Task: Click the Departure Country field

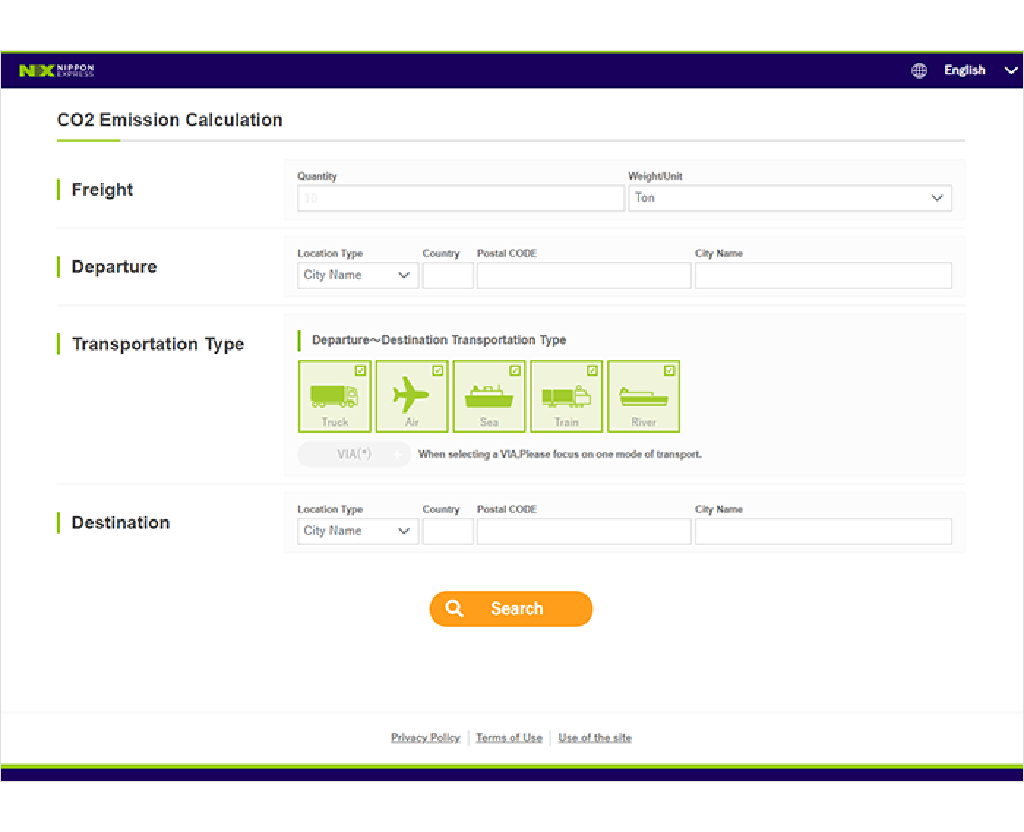Action: coord(447,275)
